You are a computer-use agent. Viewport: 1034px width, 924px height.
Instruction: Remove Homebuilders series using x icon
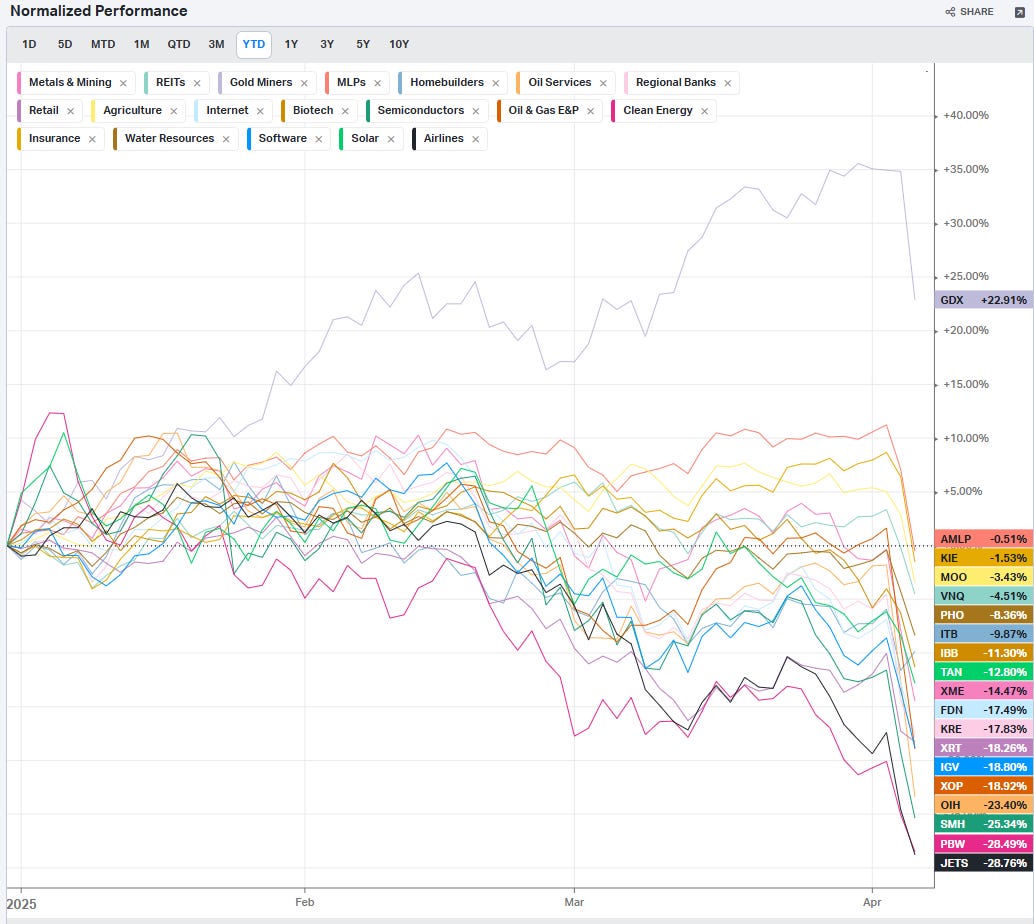495,83
